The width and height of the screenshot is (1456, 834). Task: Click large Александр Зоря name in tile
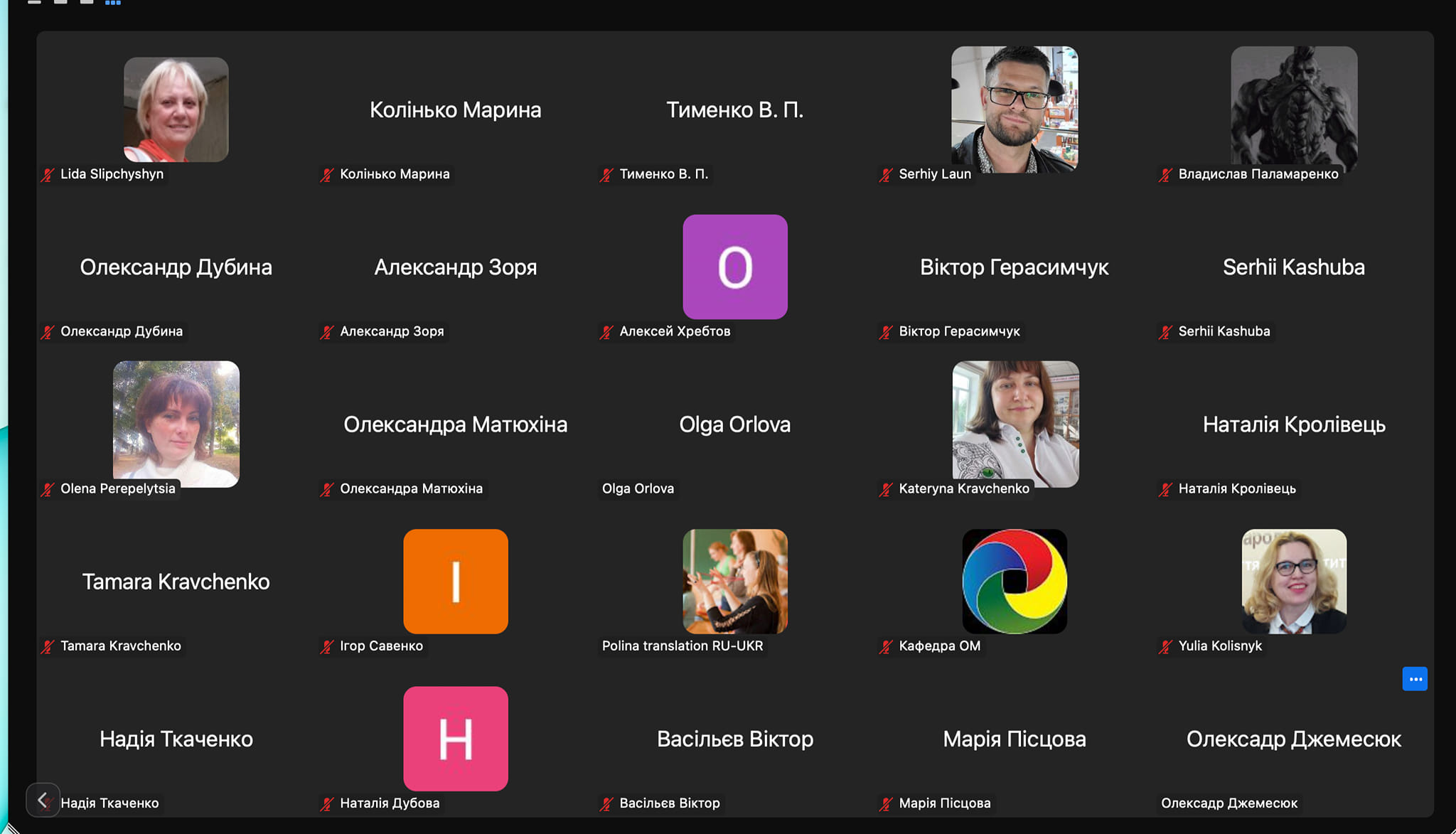pyautogui.click(x=456, y=267)
